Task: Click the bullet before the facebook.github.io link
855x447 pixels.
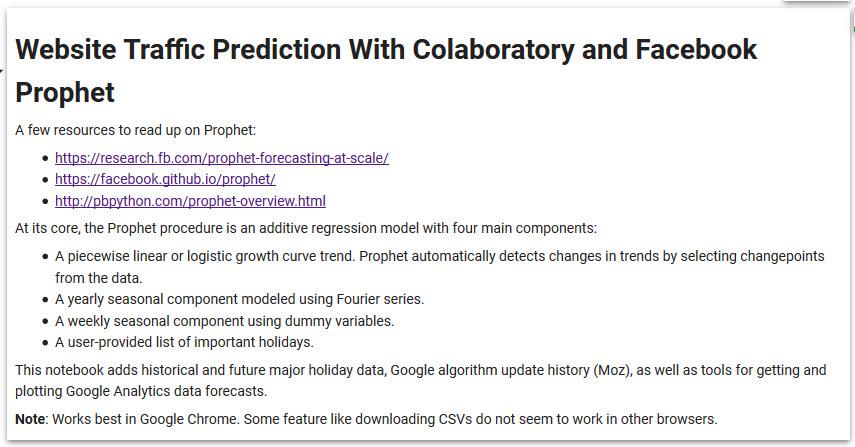Action: coord(45,180)
